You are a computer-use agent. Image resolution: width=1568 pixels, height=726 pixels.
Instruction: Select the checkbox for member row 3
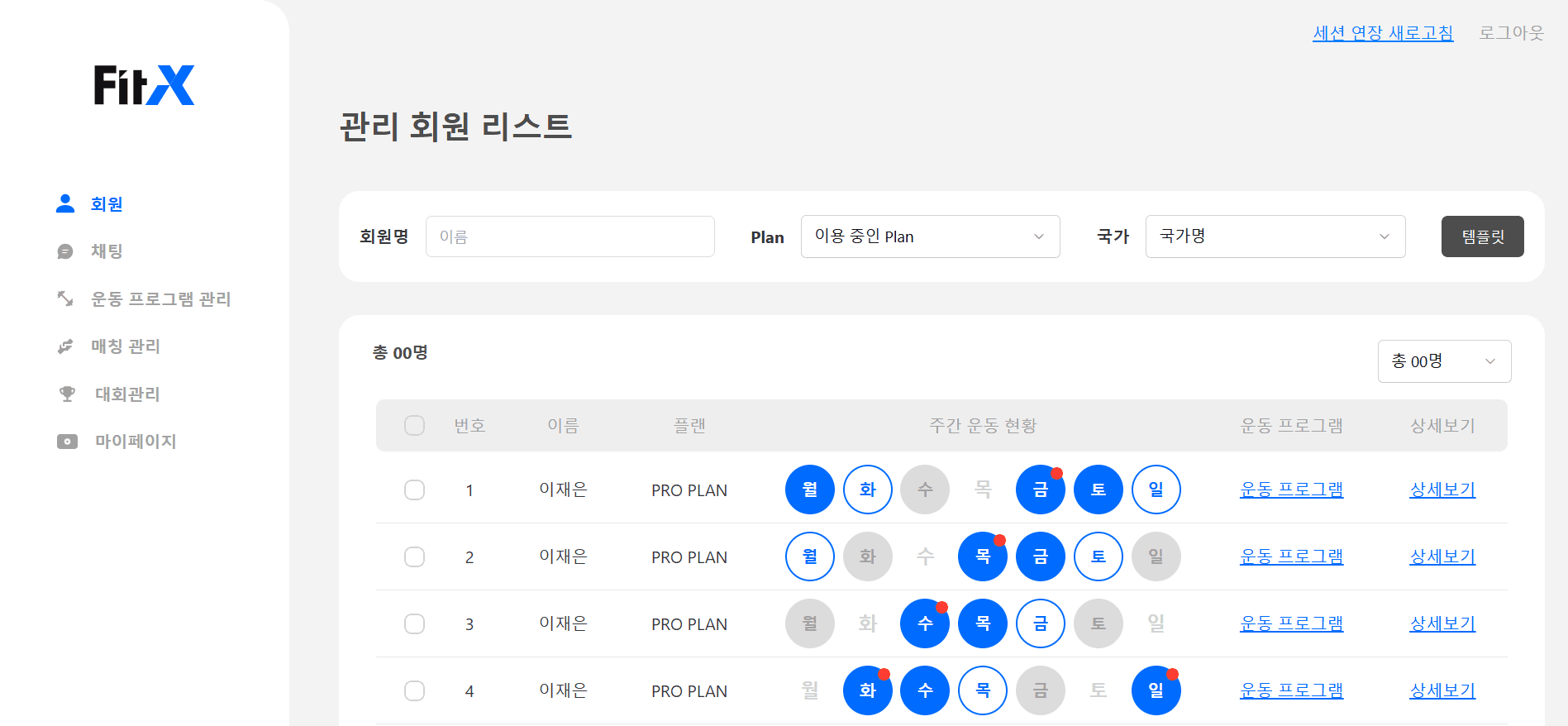click(414, 623)
